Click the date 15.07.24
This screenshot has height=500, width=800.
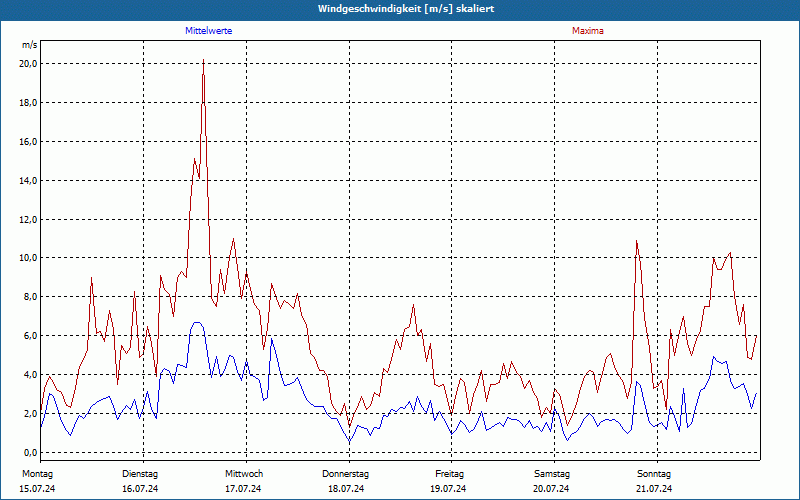click(x=37, y=489)
